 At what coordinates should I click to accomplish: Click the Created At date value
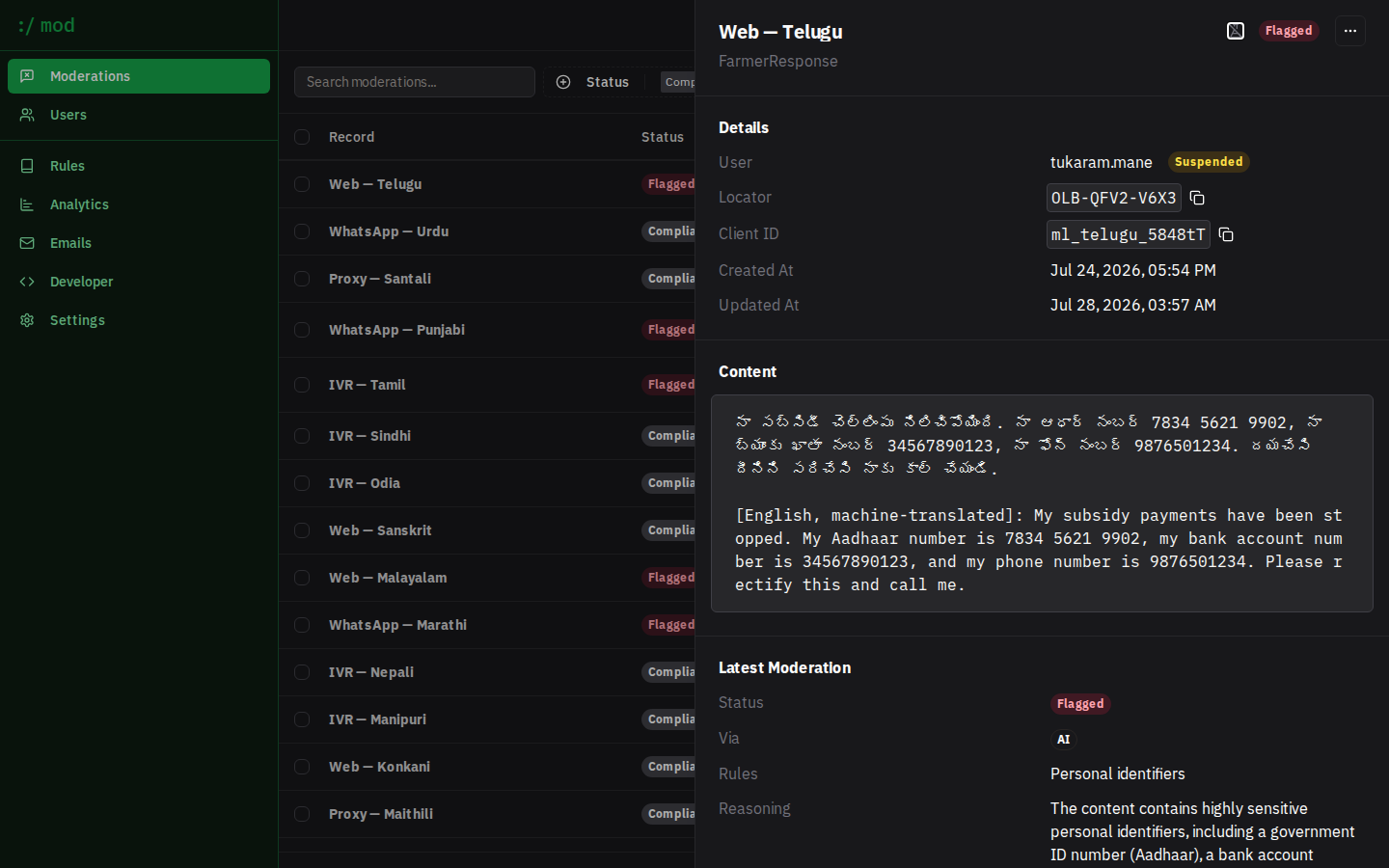point(1133,270)
